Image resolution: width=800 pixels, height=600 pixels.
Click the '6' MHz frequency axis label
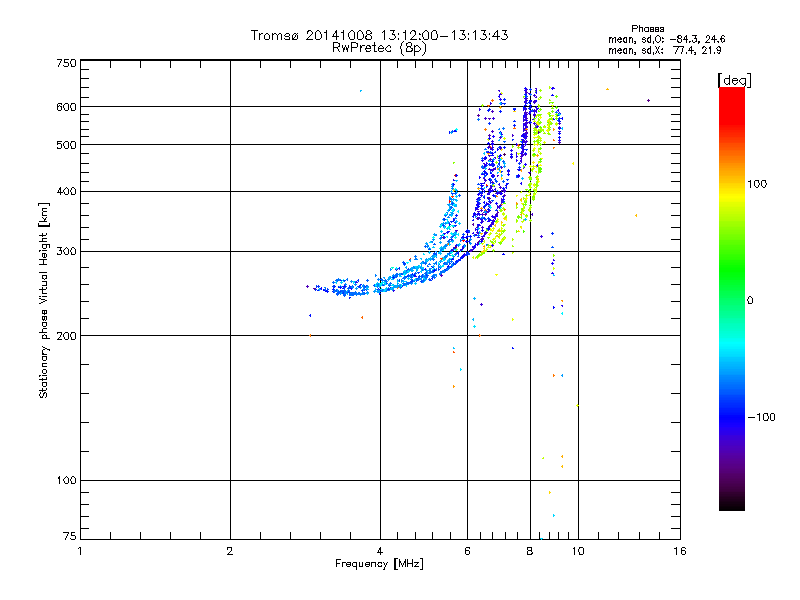coord(467,551)
